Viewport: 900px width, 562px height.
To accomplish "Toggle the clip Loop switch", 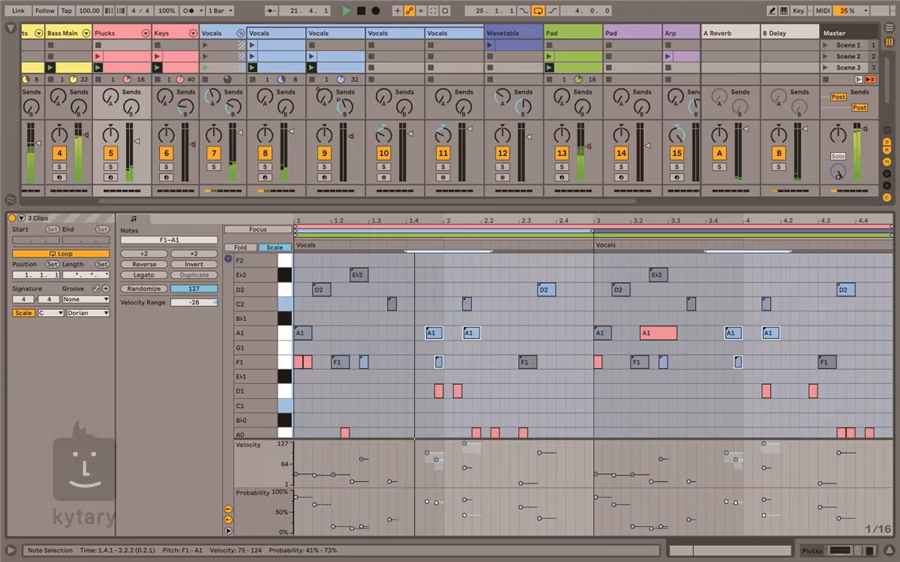I will pos(61,254).
